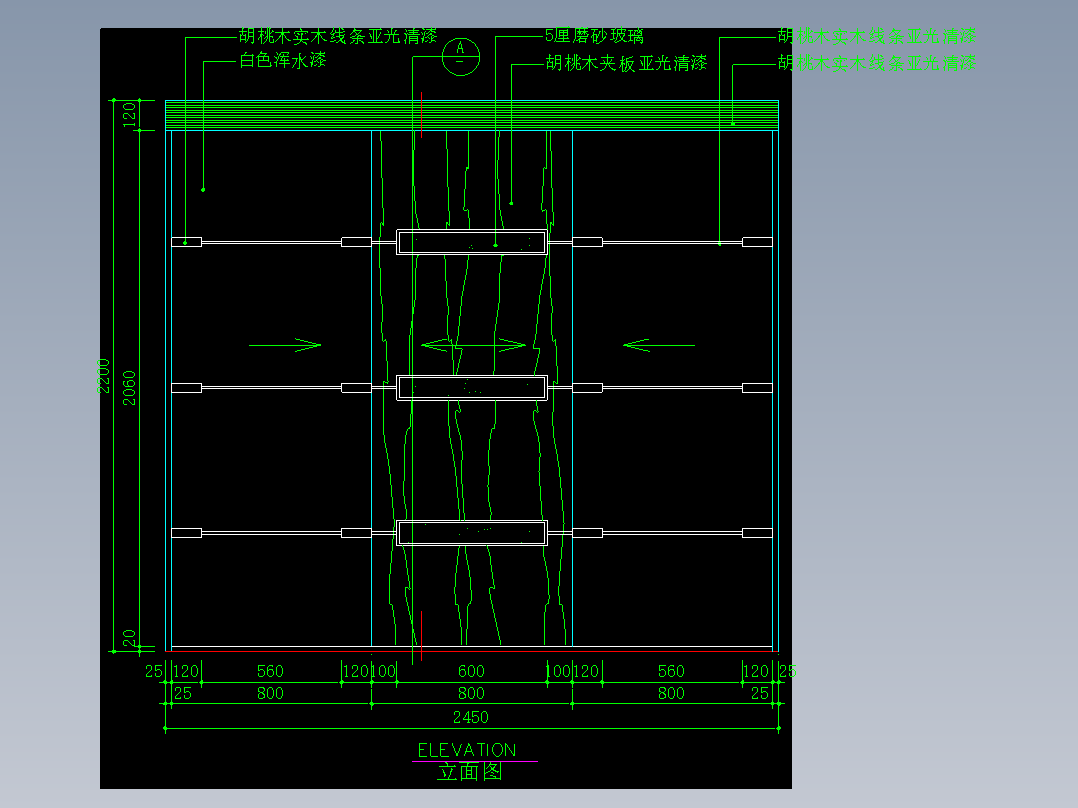
Task: Click the middle frosted glass panel rectangle
Action: coord(472,388)
